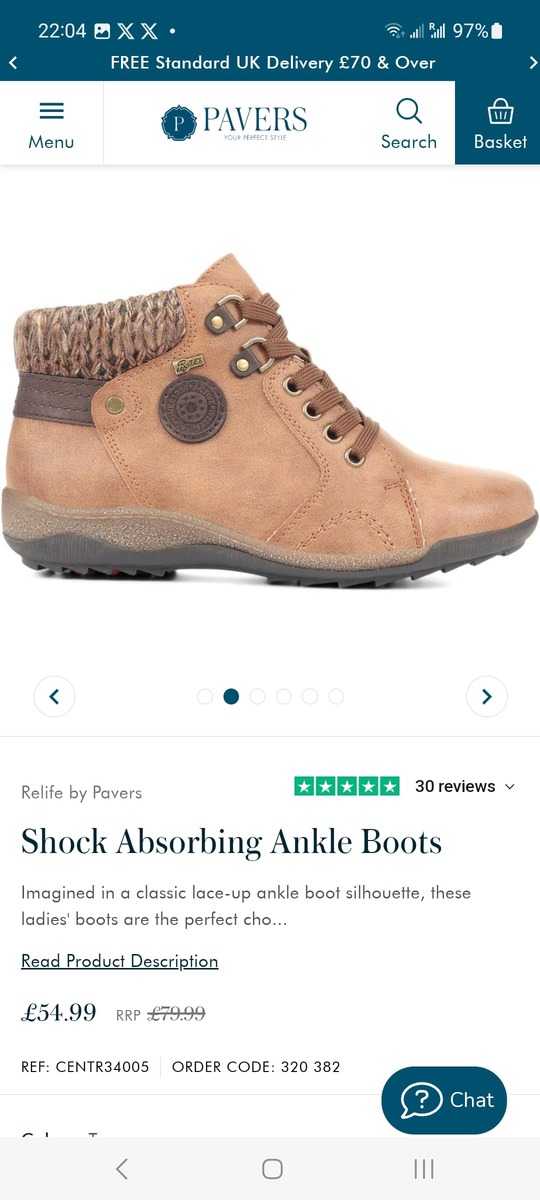The height and width of the screenshot is (1200, 540).
Task: Select the third carousel dot
Action: tap(257, 696)
